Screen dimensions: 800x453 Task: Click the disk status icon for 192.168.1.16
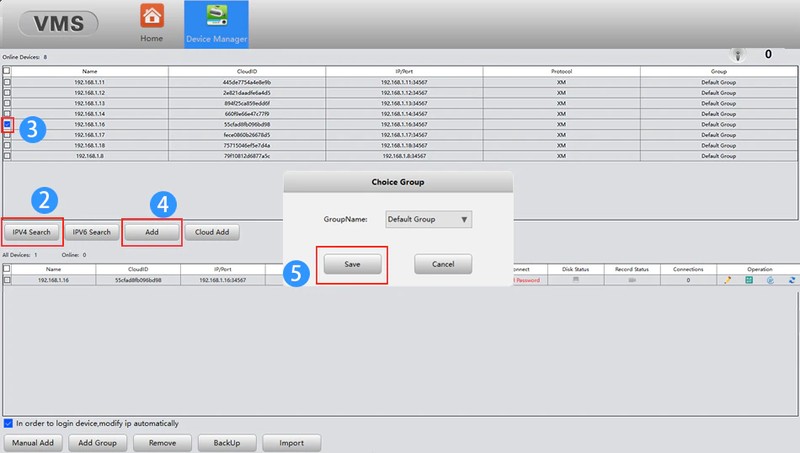coord(576,281)
